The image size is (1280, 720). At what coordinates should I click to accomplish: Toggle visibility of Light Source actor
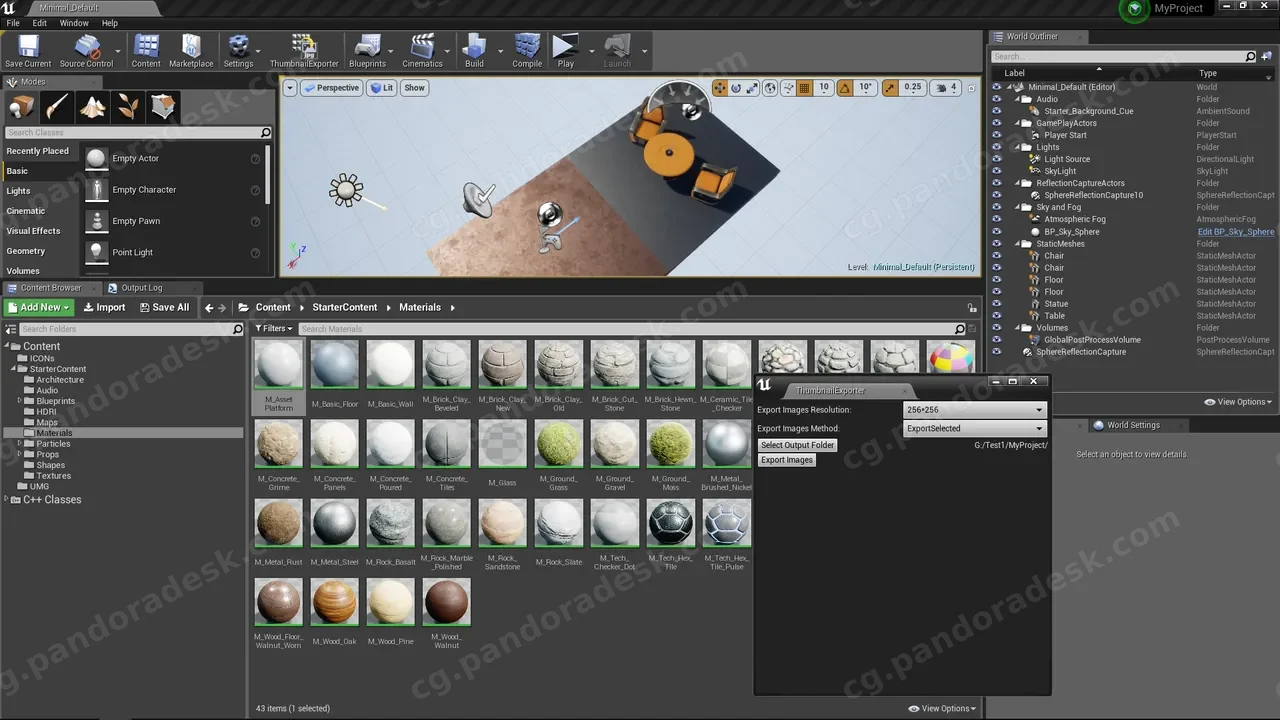pos(996,159)
